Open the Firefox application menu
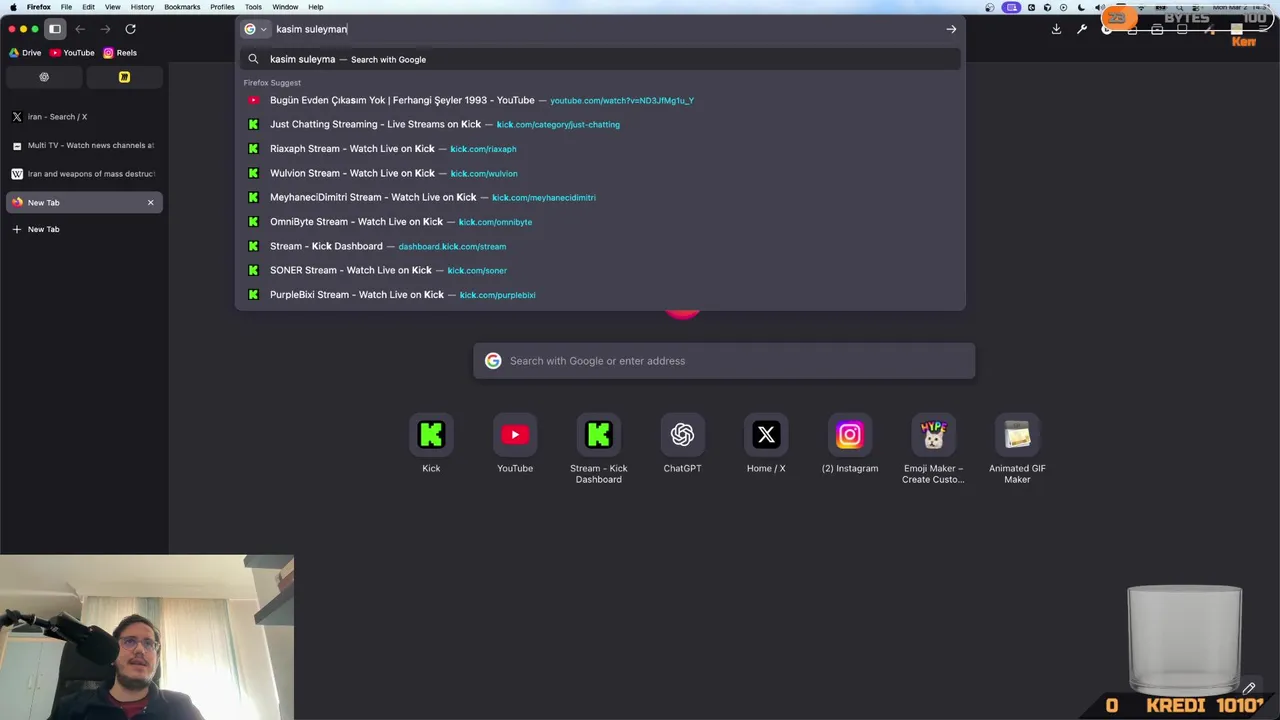This screenshot has width=1280, height=720. 39,7
